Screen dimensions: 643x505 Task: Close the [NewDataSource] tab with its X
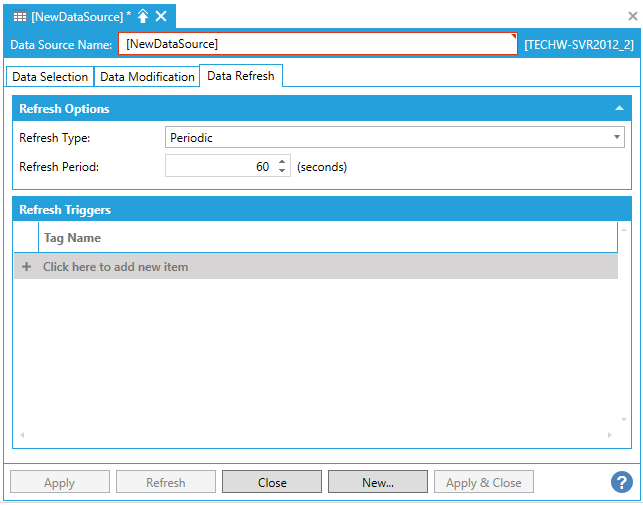161,16
